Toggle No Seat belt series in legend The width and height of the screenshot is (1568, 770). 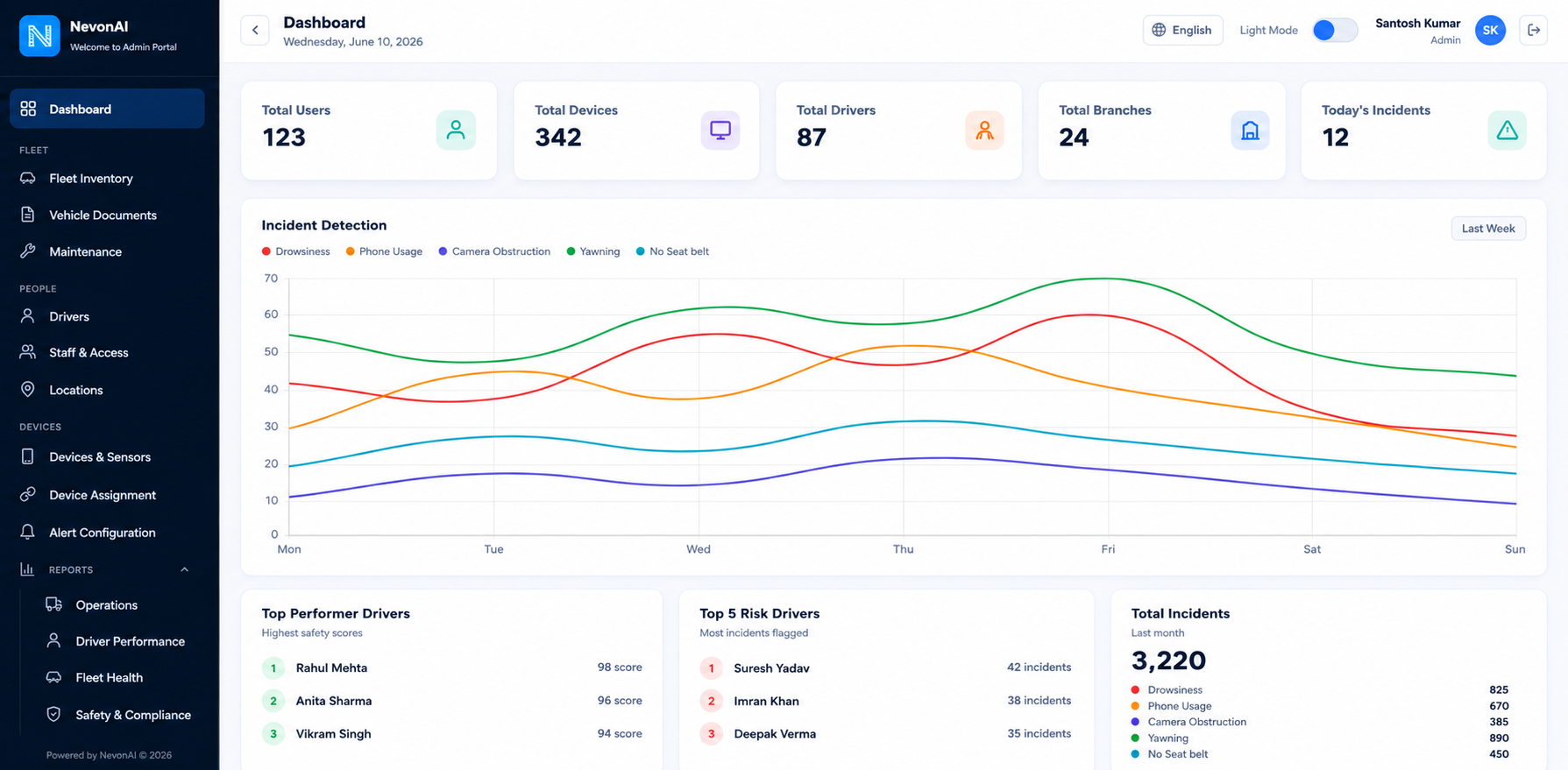click(x=672, y=251)
